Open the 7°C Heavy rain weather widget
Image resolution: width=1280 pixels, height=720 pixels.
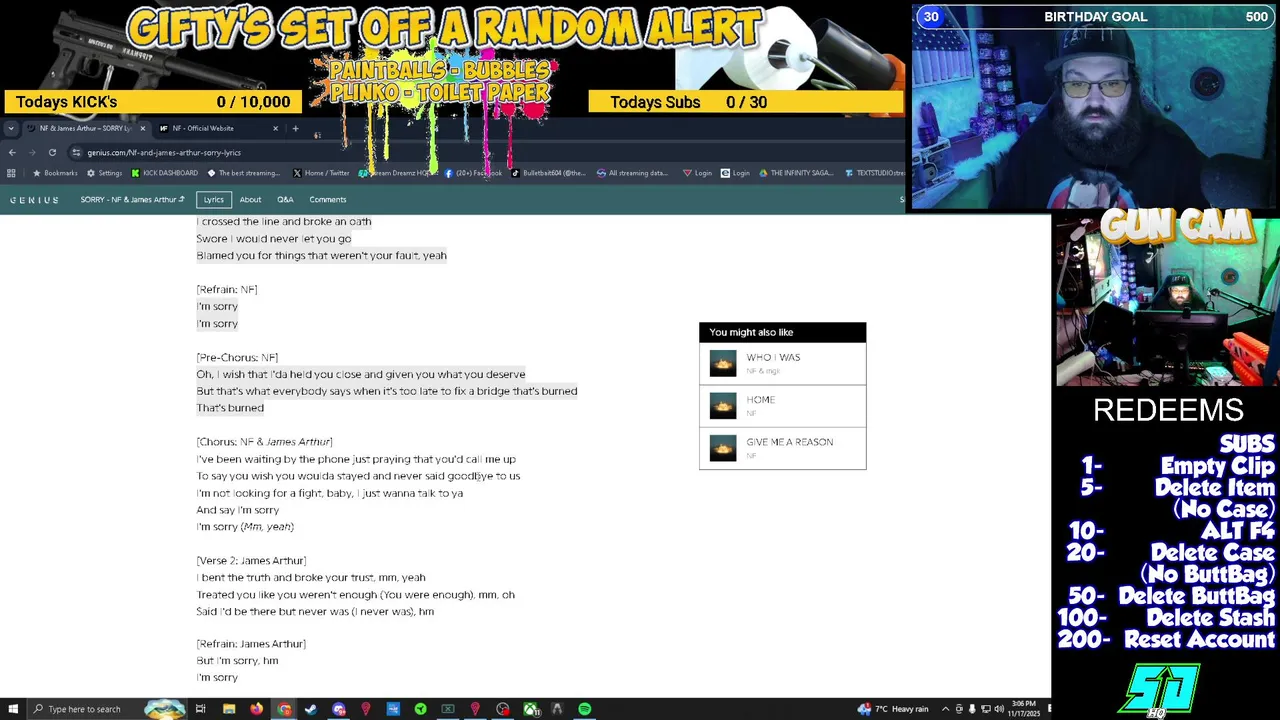(x=893, y=709)
